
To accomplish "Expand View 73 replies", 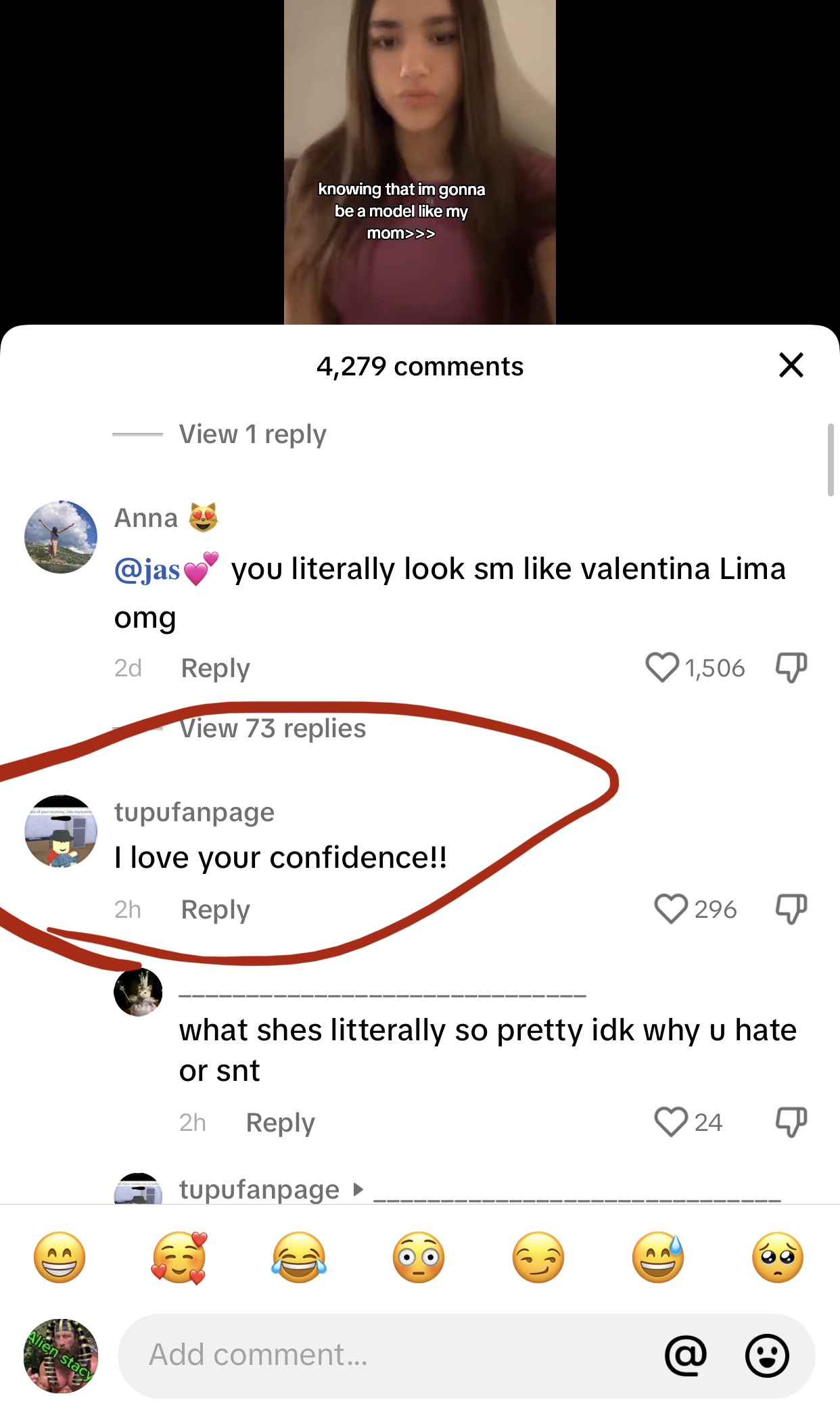I will pos(273,728).
